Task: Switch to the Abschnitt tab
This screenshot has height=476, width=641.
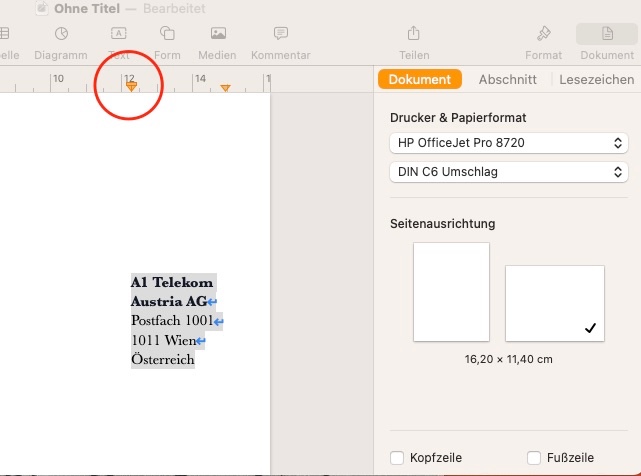Action: [507, 80]
